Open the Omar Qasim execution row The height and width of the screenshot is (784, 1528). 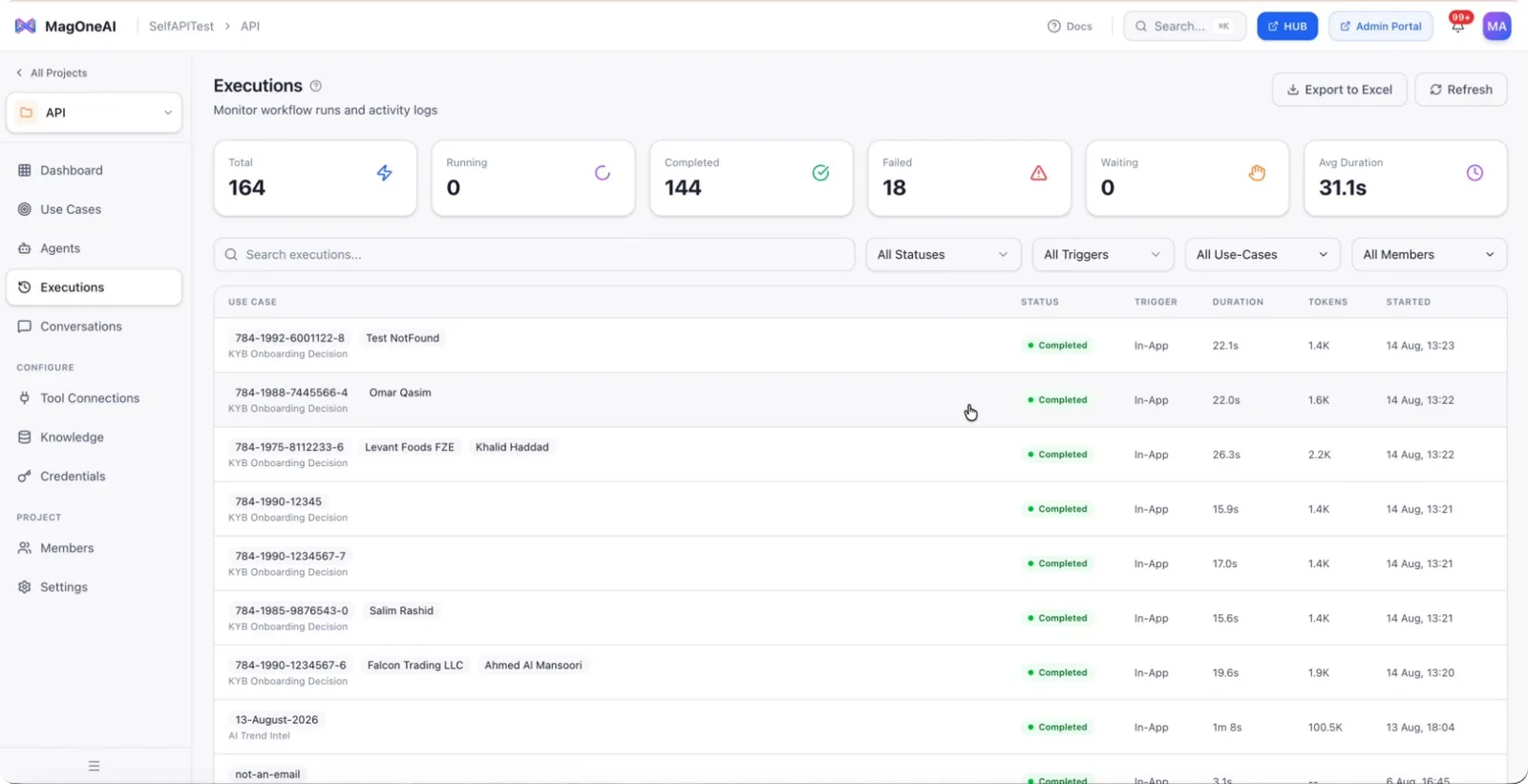[859, 400]
